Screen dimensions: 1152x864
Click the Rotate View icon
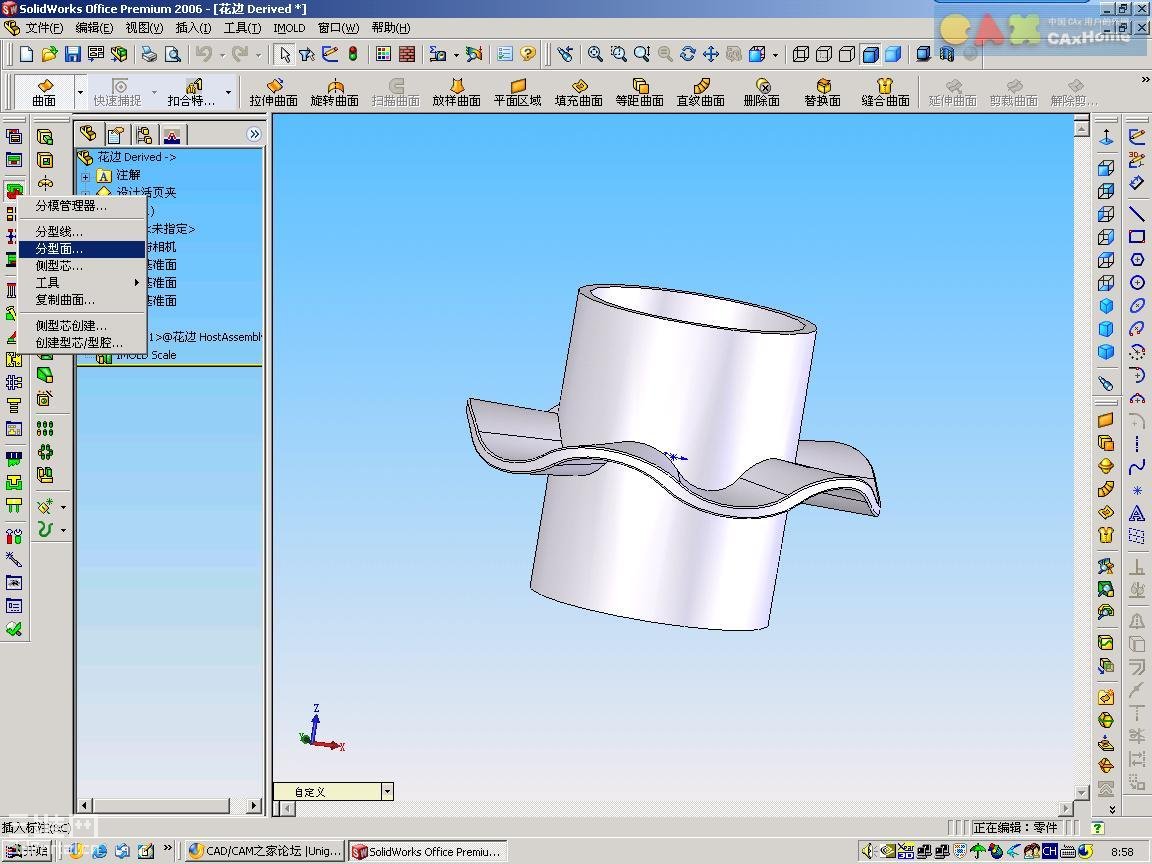688,54
